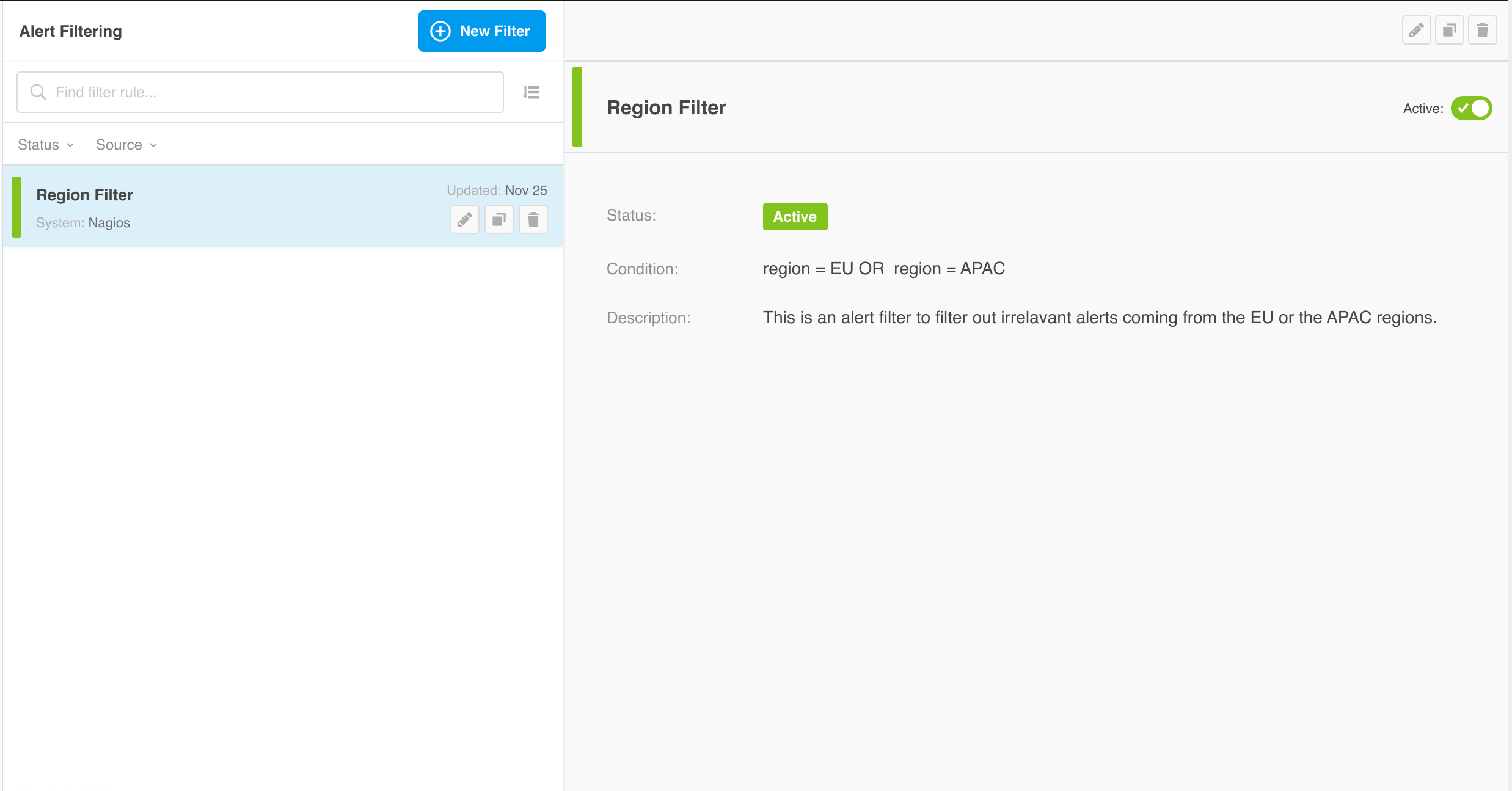Screen dimensions: 1512x791
Task: Click the duplicate icon on the Region Filter card
Action: pos(499,219)
